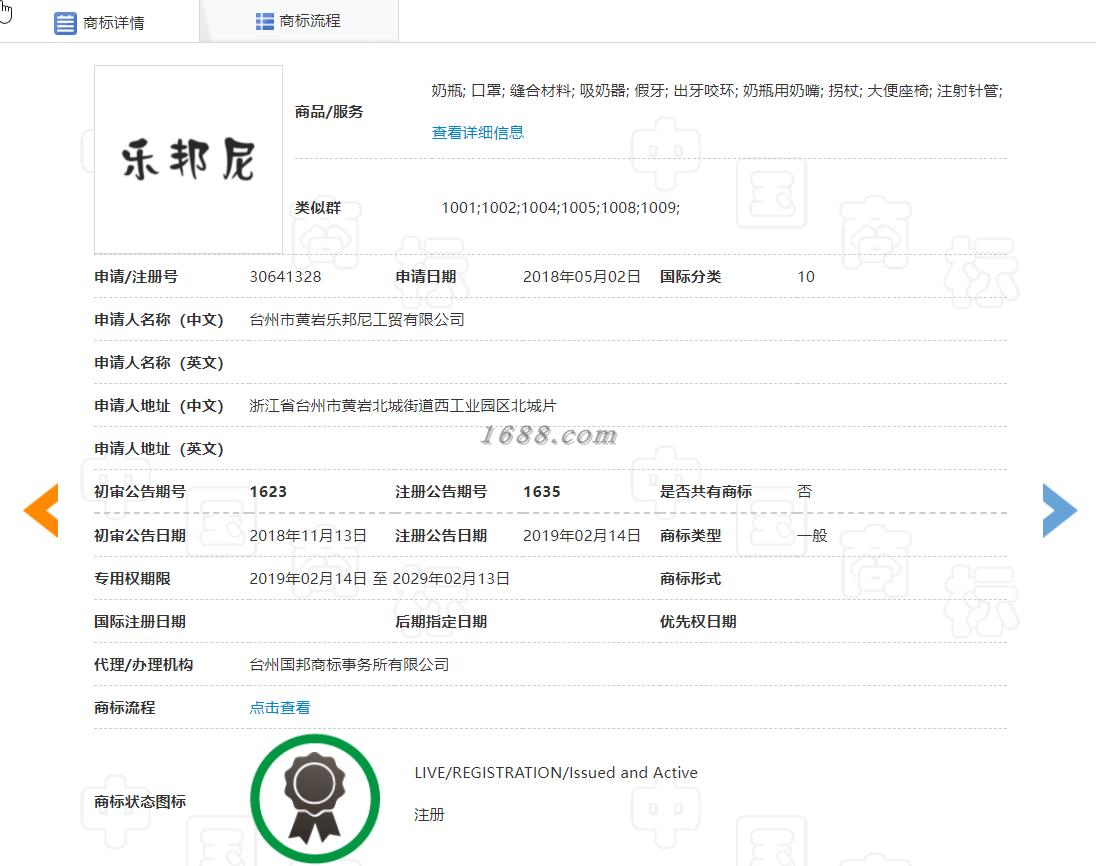Select the goods list starting with 奶瓶; 口罩
This screenshot has height=866, width=1096.
717,91
